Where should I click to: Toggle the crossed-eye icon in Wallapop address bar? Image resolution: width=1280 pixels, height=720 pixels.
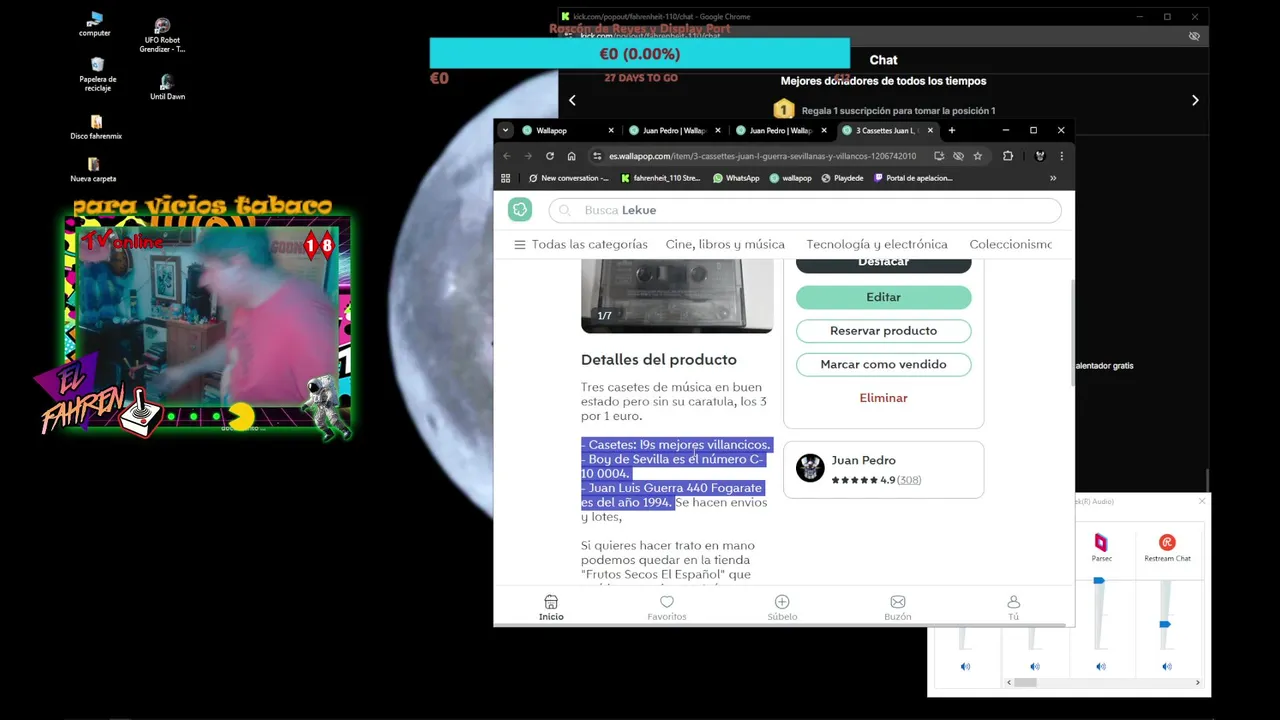pyautogui.click(x=958, y=156)
